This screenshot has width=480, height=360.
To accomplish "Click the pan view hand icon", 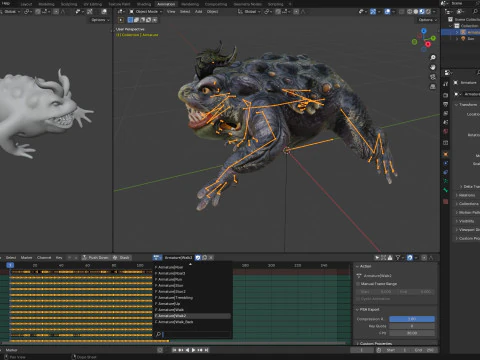I will click(x=433, y=67).
